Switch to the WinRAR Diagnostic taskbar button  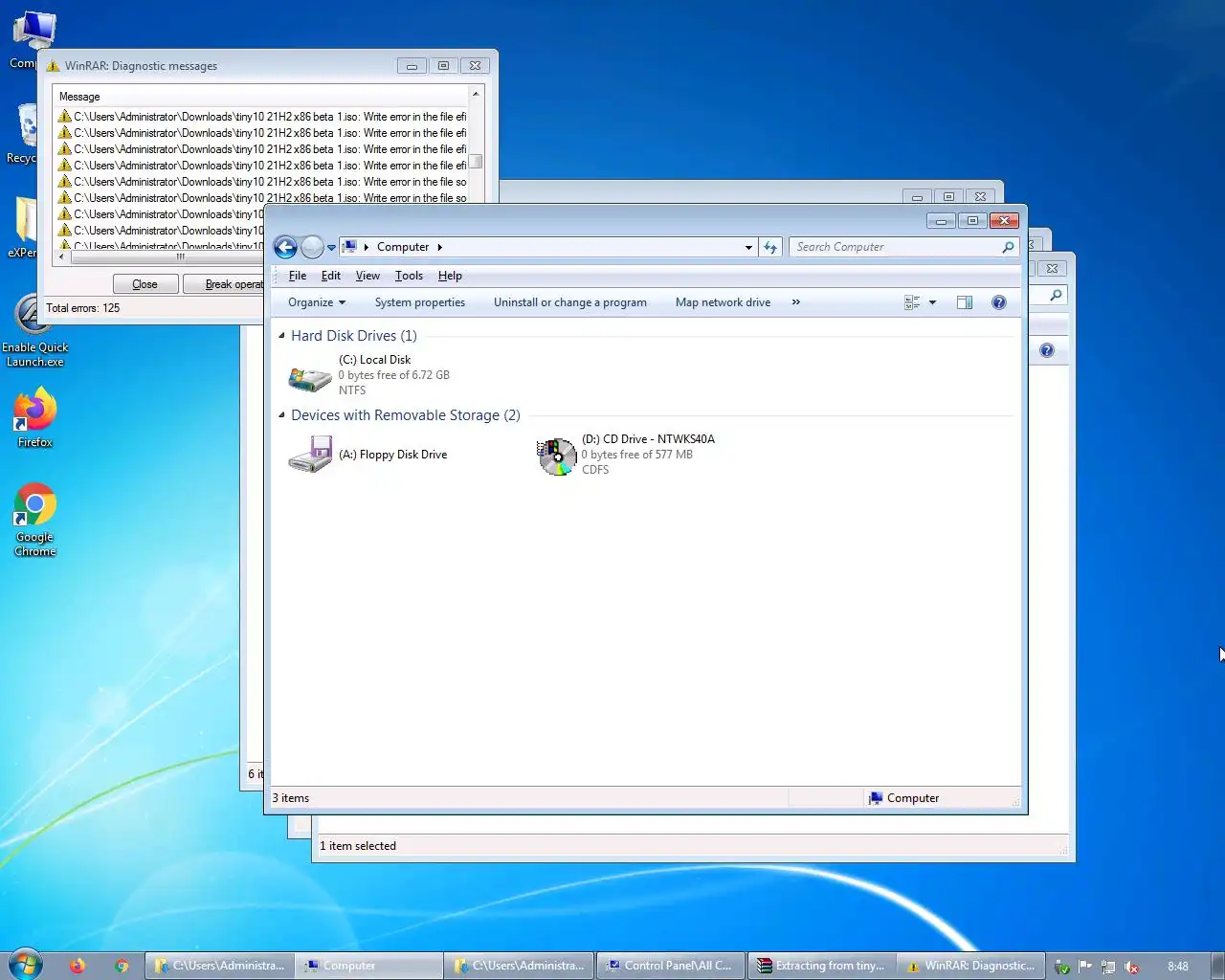[971, 966]
